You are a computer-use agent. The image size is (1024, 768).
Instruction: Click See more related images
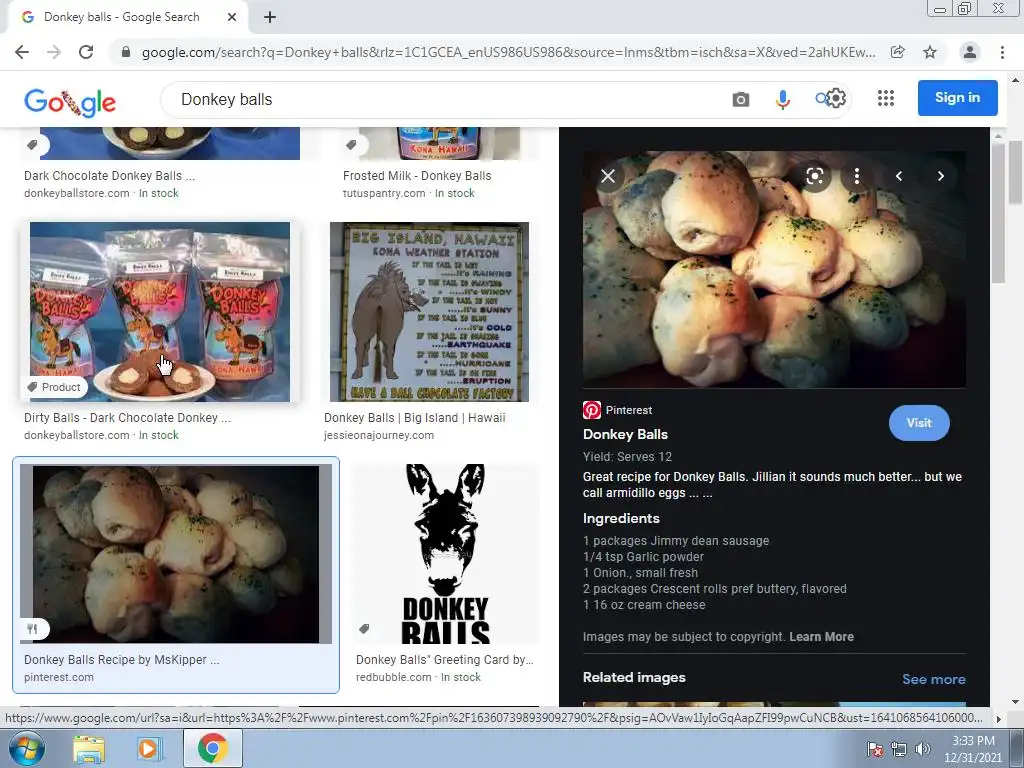click(933, 679)
